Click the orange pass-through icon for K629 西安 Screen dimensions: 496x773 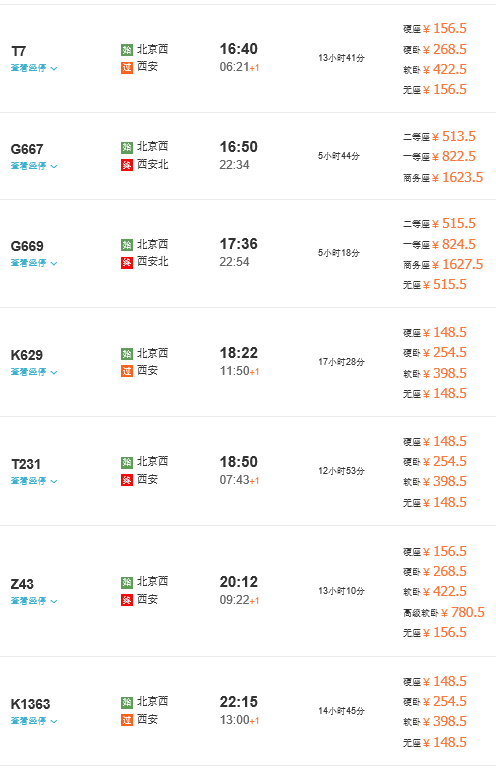[x=127, y=371]
